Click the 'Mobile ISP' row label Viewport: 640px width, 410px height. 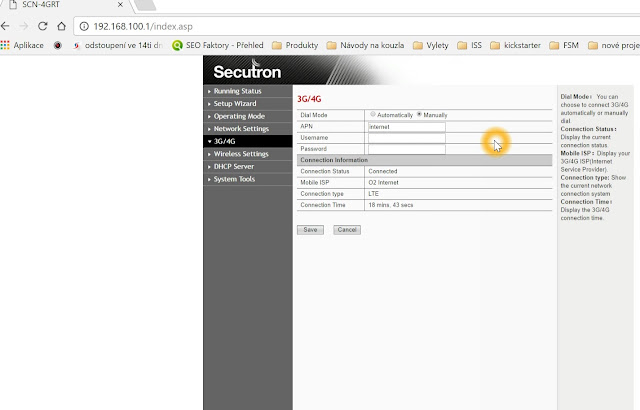pyautogui.click(x=315, y=182)
